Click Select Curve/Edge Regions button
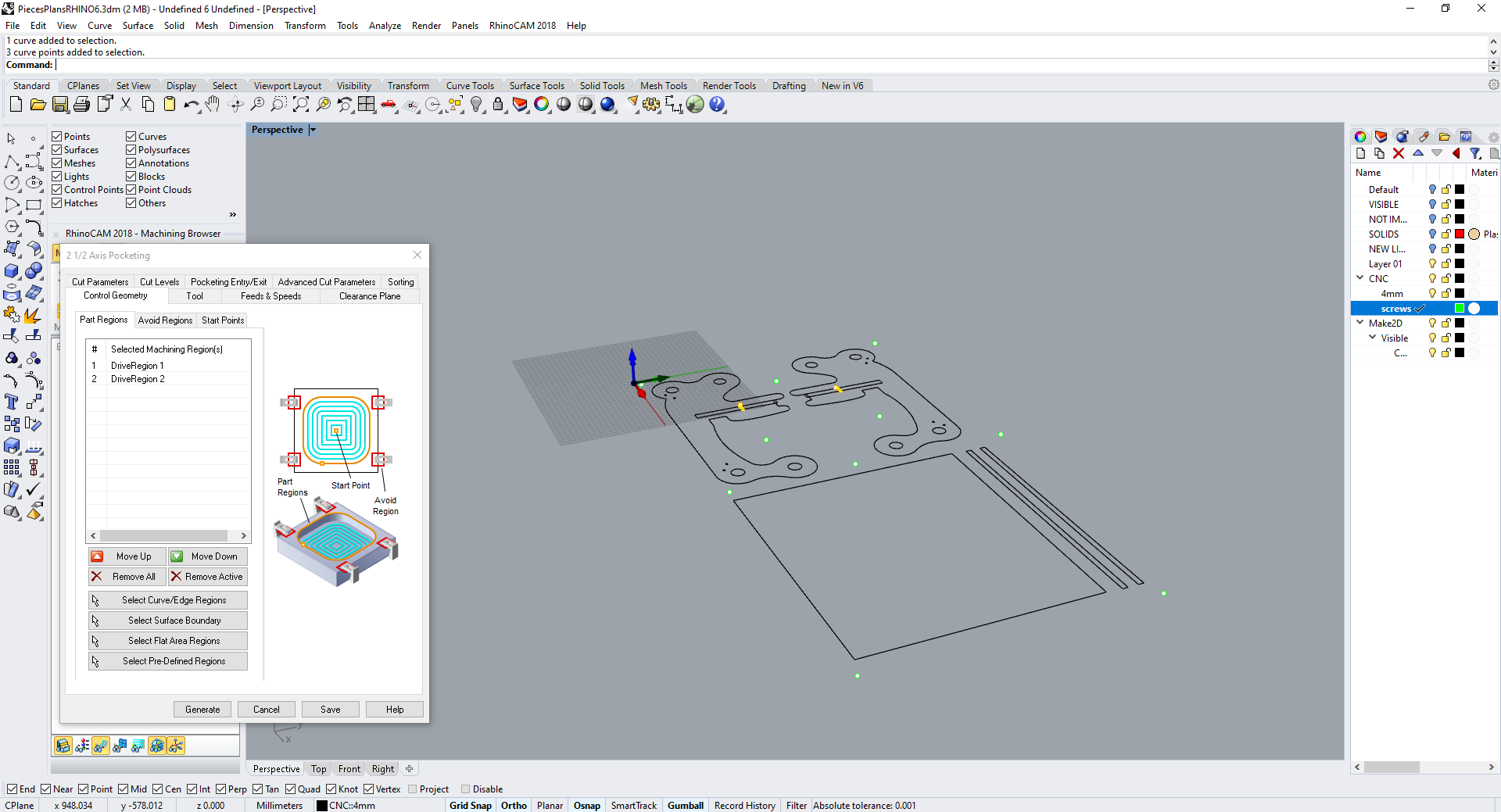Viewport: 1501px width, 812px height. [x=168, y=600]
